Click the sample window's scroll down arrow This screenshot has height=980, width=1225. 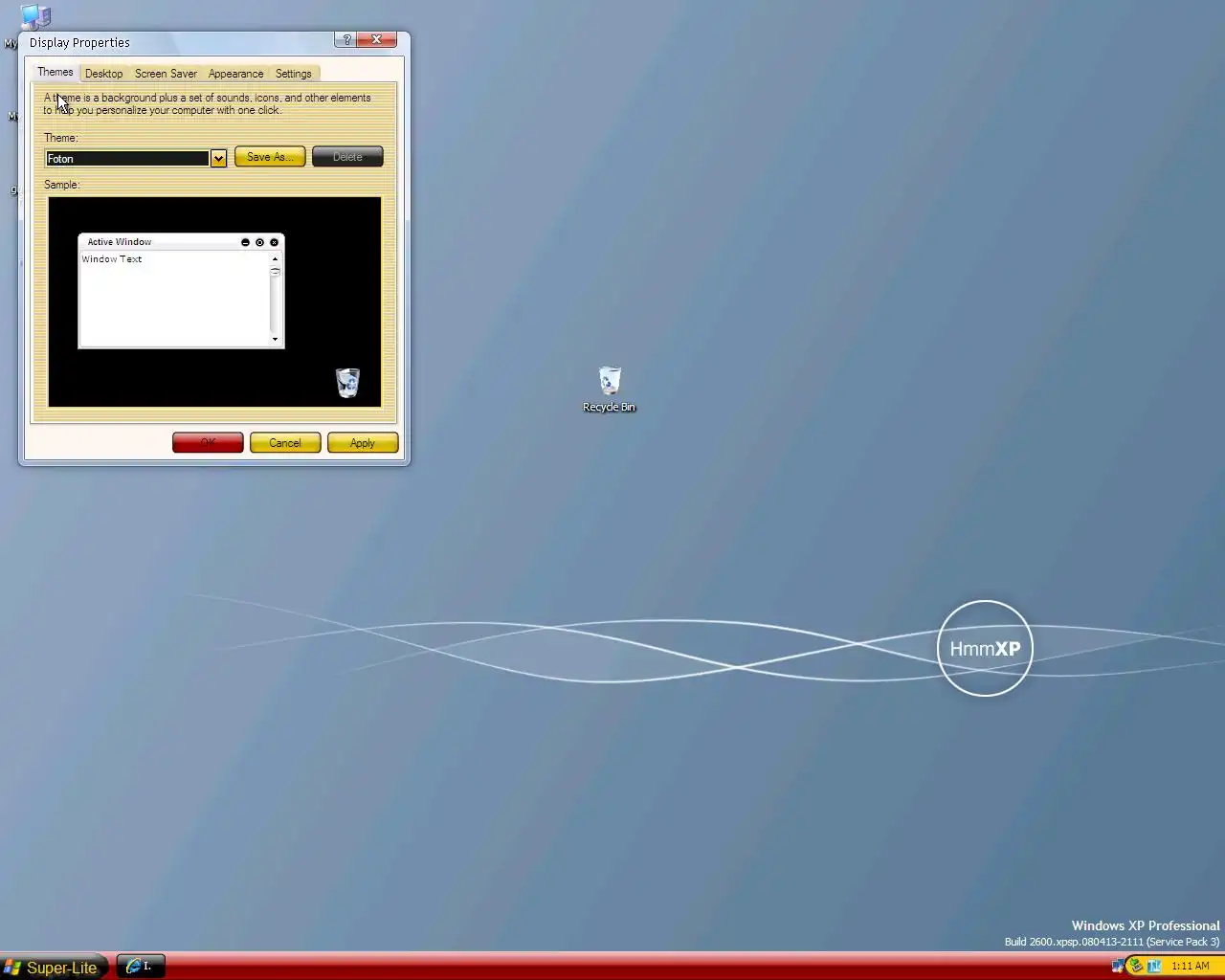pyautogui.click(x=275, y=339)
